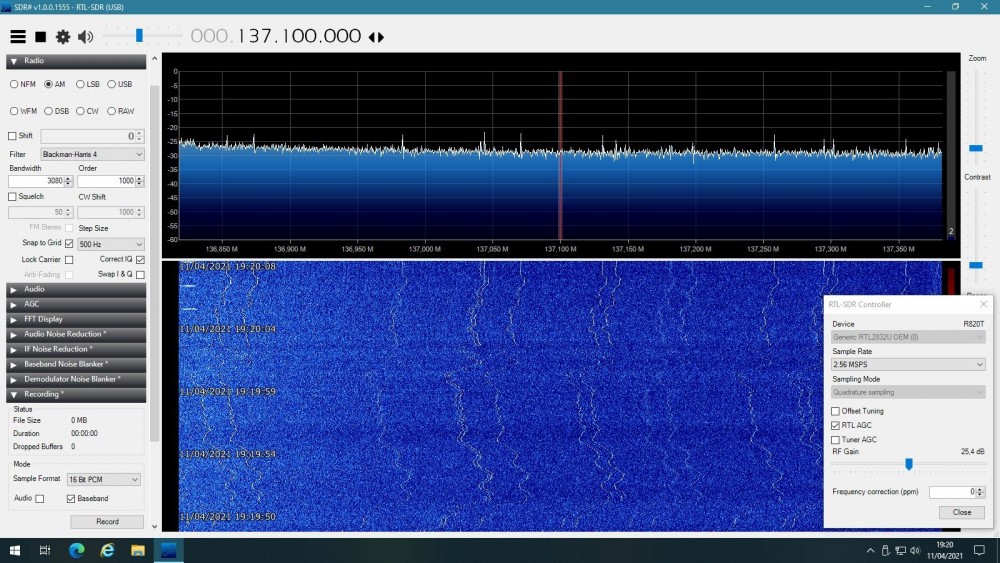Image resolution: width=1000 pixels, height=563 pixels.
Task: Enable the Shift checkbox
Action: point(12,136)
